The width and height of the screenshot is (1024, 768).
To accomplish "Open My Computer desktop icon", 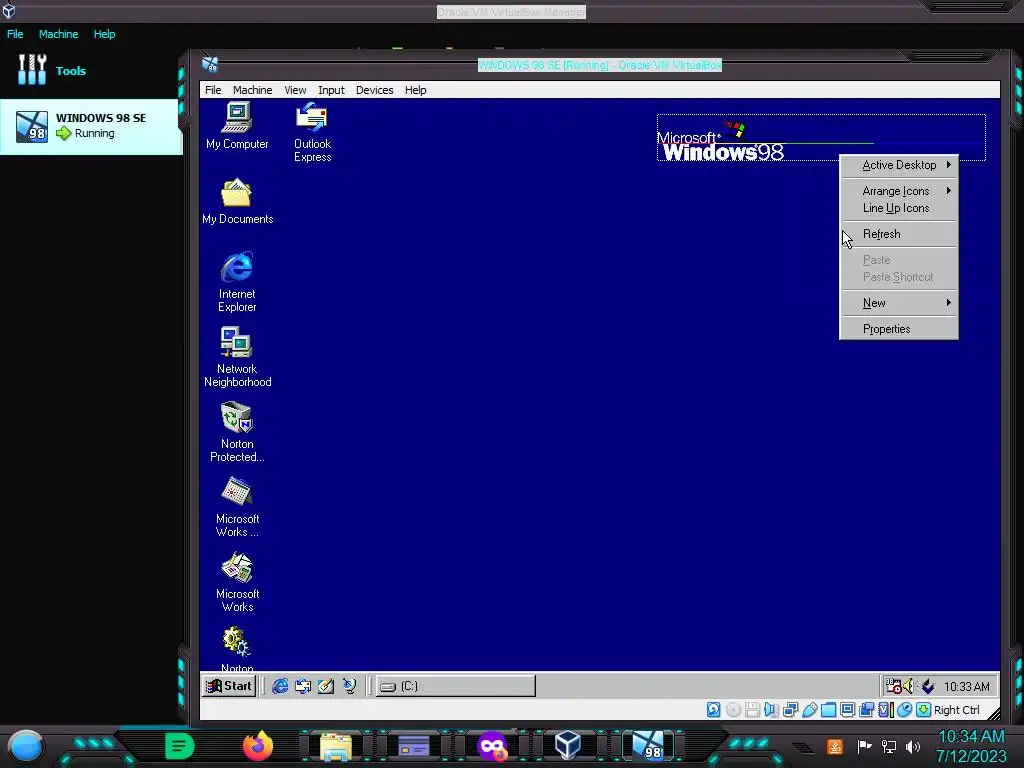I will (236, 126).
